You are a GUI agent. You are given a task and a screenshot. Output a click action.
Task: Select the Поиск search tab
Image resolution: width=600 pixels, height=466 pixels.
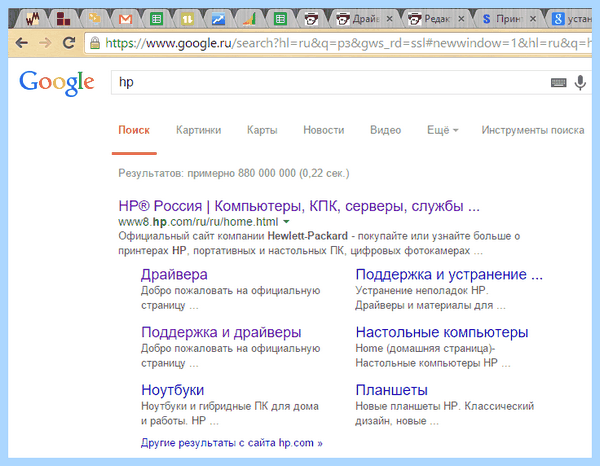click(134, 130)
